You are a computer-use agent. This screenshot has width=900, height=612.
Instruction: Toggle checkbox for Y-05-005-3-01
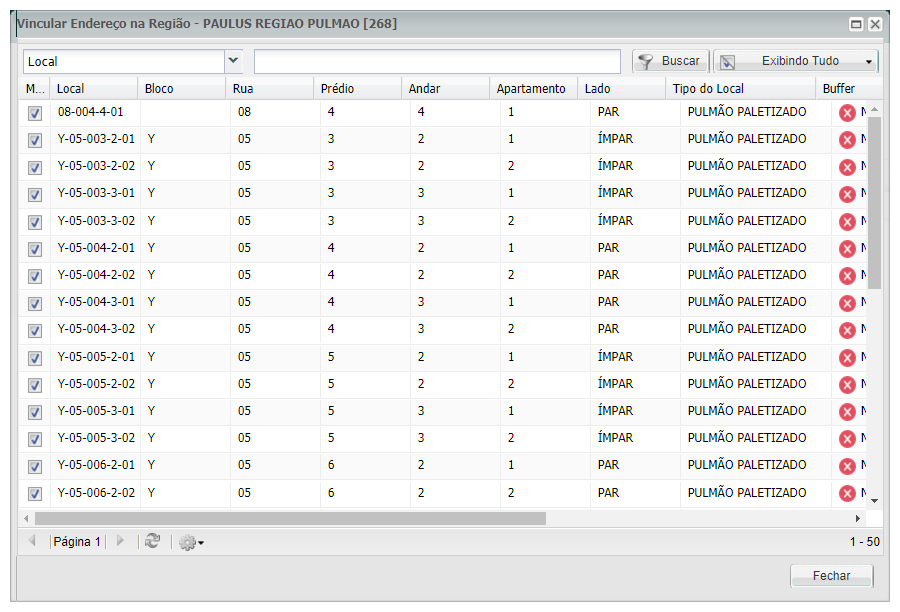point(35,412)
